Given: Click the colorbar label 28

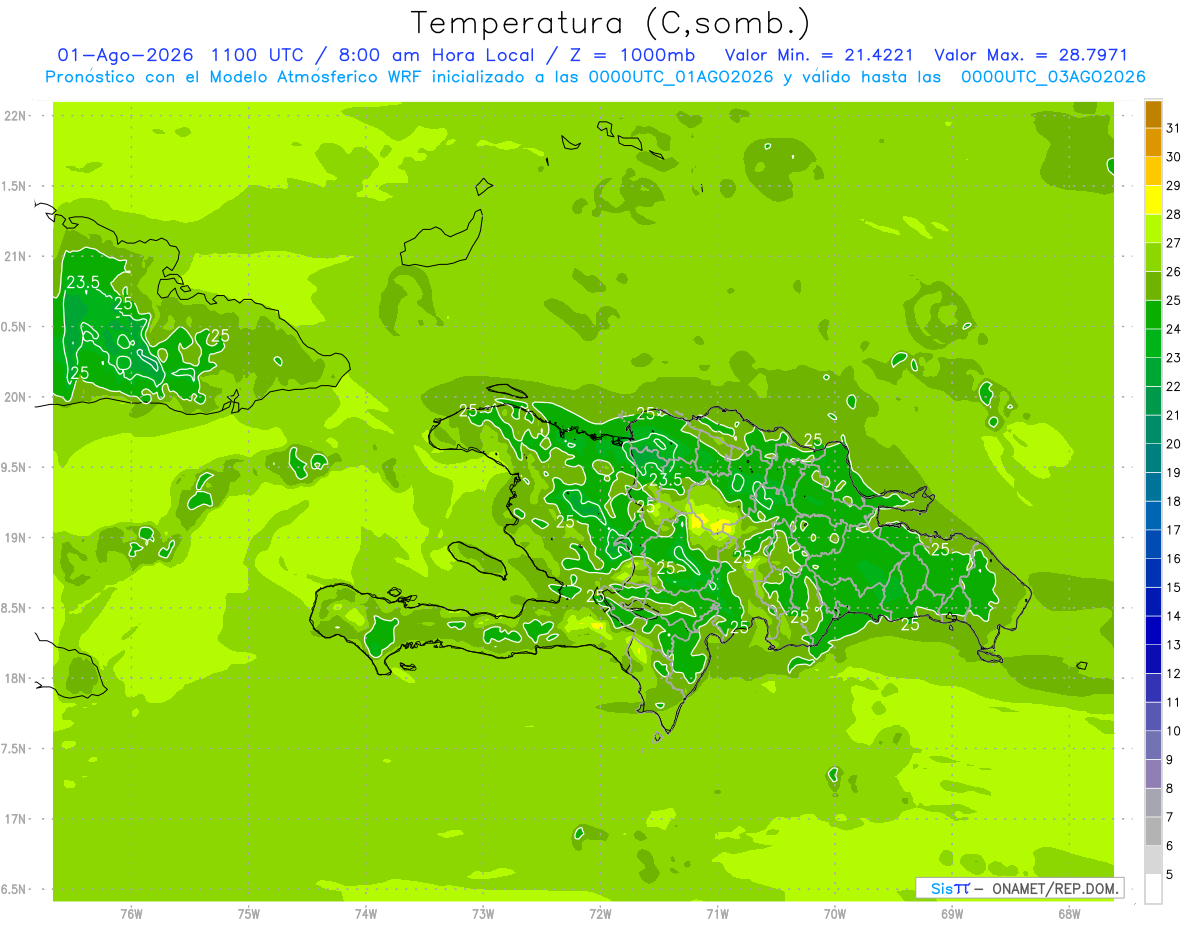Looking at the screenshot, I should coord(1173,214).
